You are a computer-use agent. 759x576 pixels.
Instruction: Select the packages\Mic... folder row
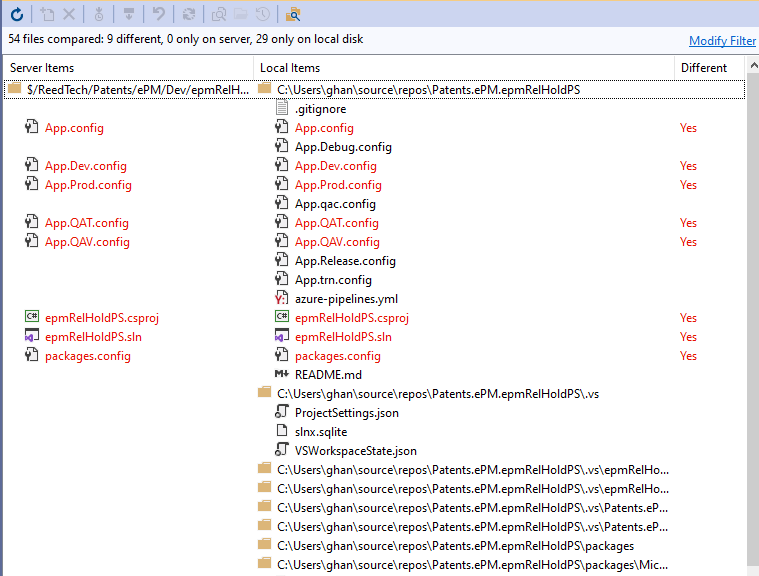472,564
